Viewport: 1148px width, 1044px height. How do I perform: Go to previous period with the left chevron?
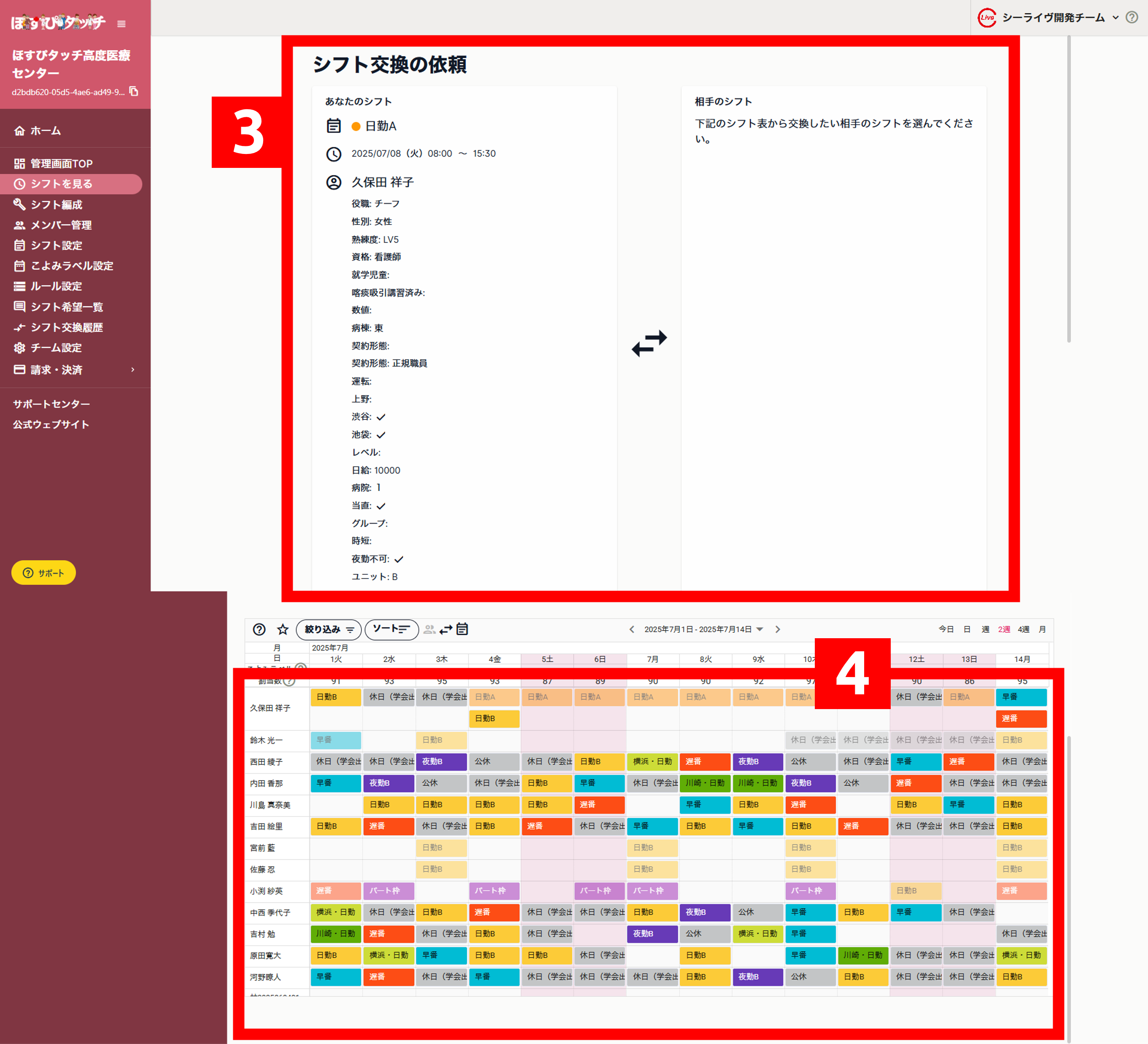tap(631, 629)
